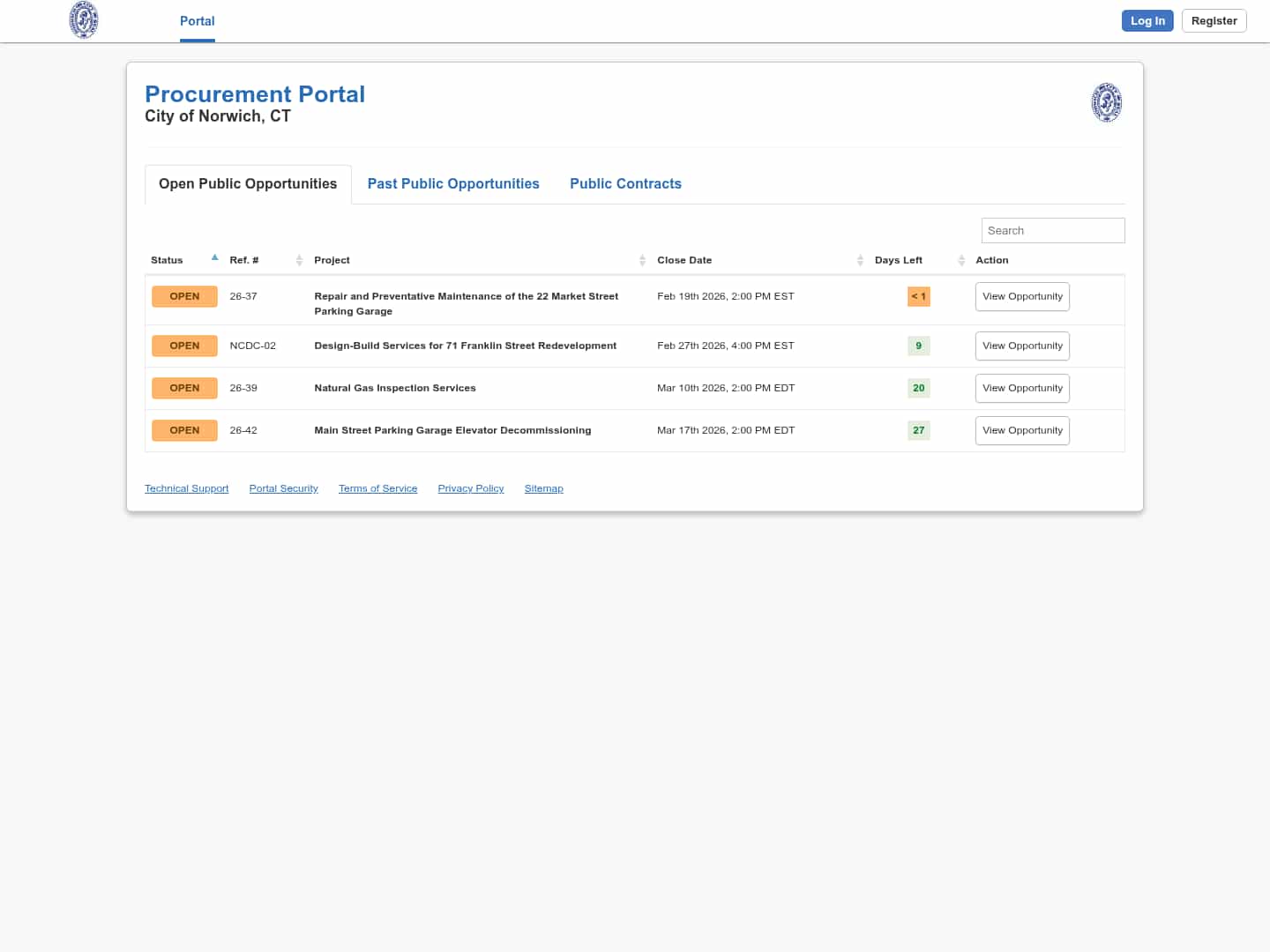Sort by Project column arrows

pyautogui.click(x=642, y=260)
